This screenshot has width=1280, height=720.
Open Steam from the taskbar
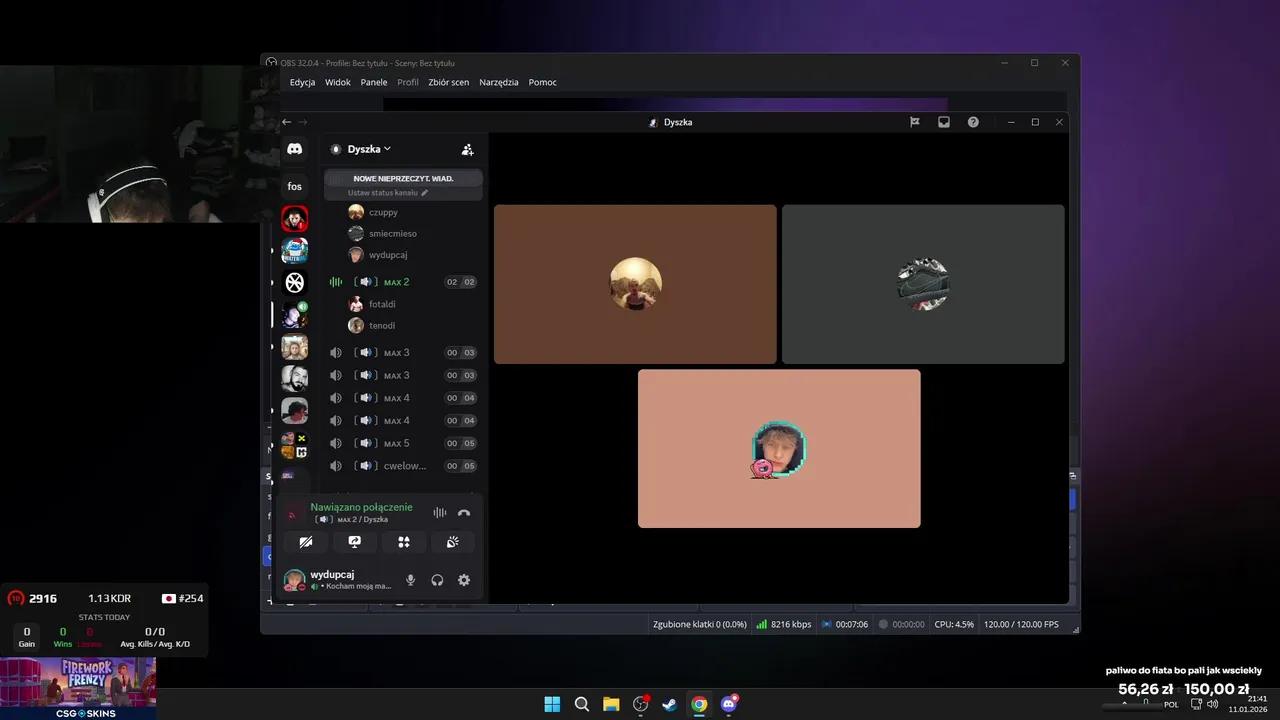click(x=670, y=704)
